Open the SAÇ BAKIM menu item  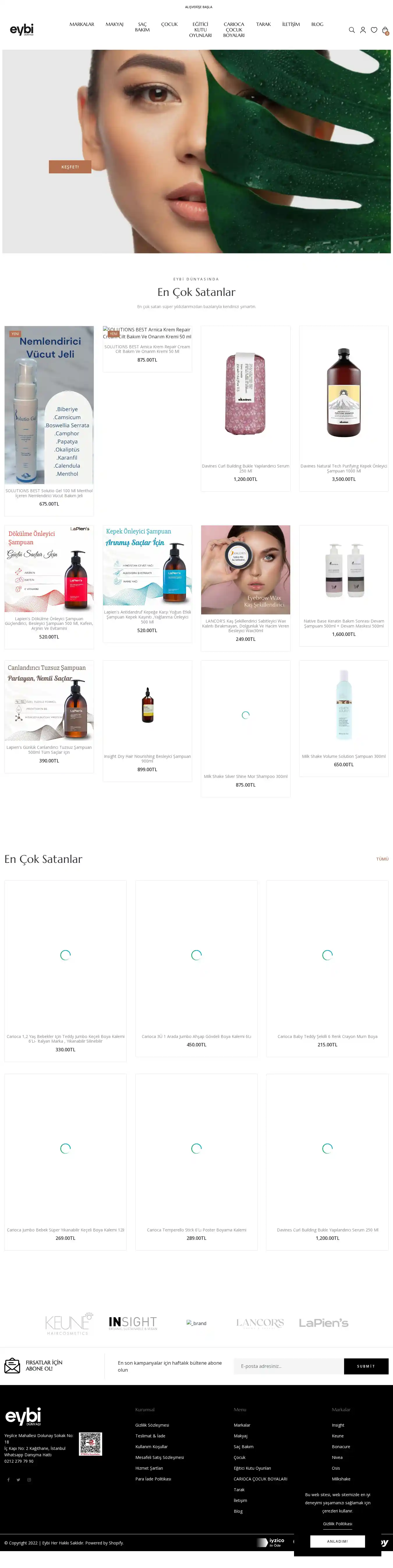pos(142,27)
